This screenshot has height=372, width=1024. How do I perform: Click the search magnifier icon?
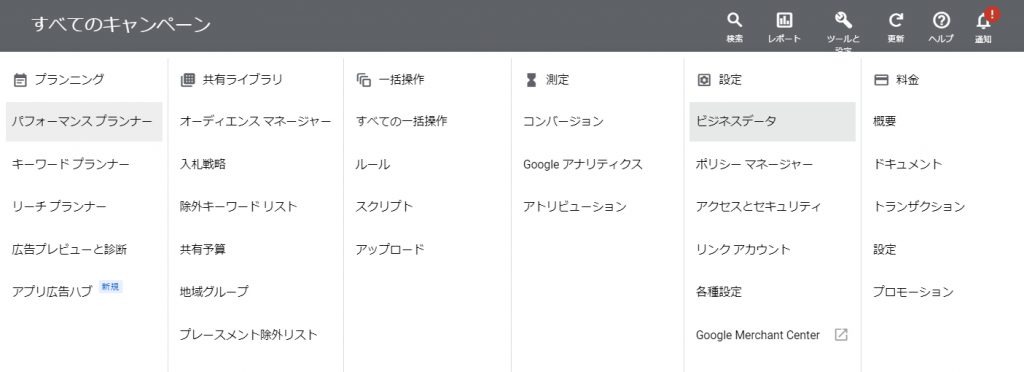click(734, 20)
